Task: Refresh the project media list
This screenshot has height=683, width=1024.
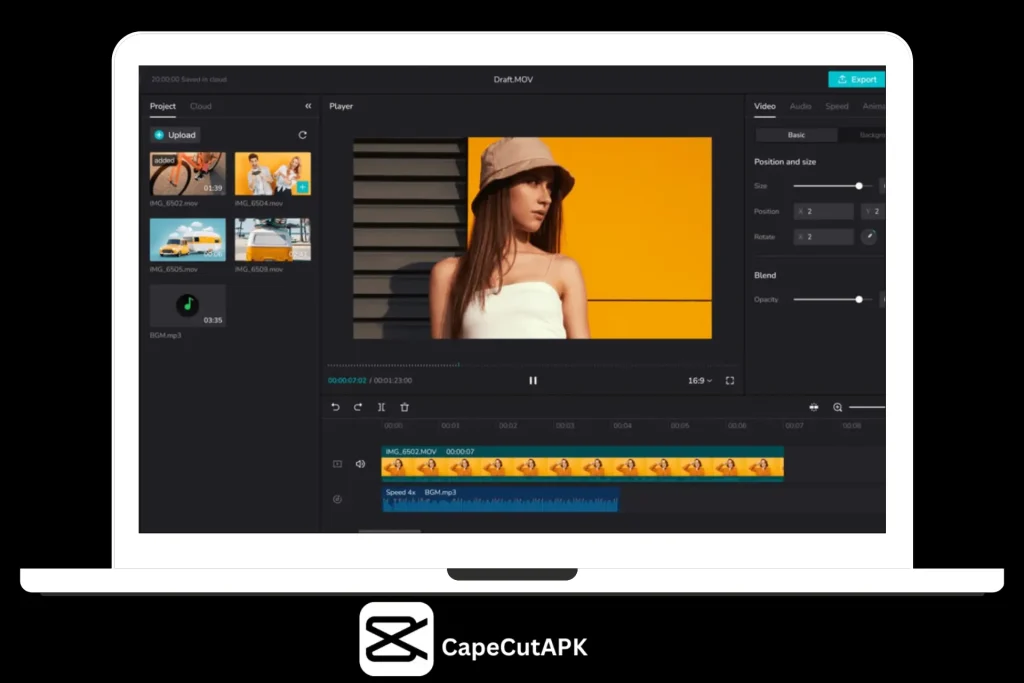Action: [x=302, y=135]
